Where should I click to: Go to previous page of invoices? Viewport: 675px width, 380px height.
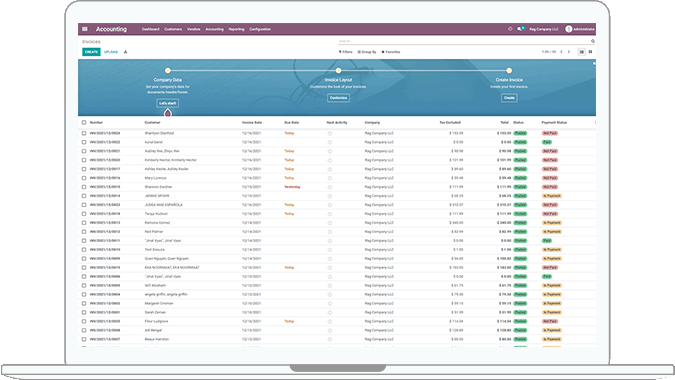coord(561,52)
